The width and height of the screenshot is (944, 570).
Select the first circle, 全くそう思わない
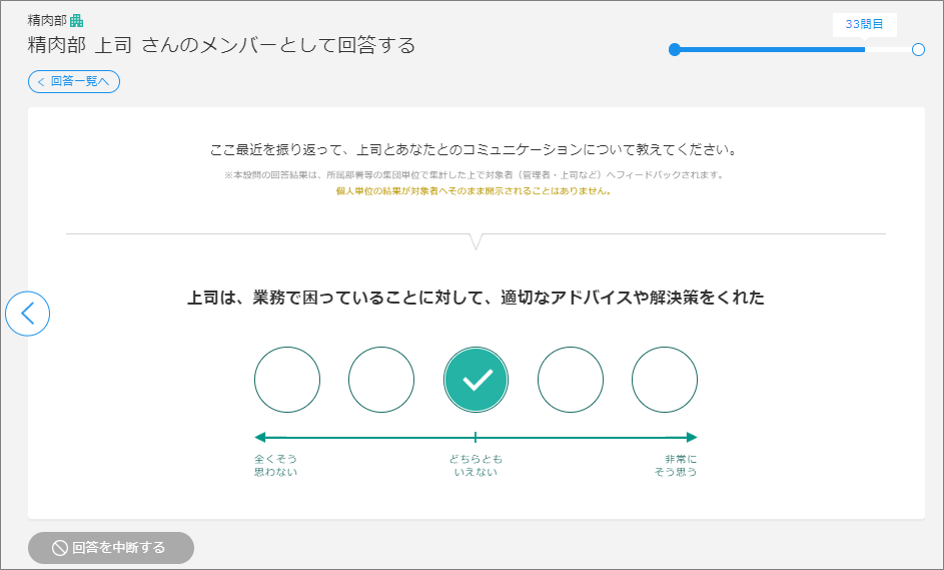coord(287,380)
